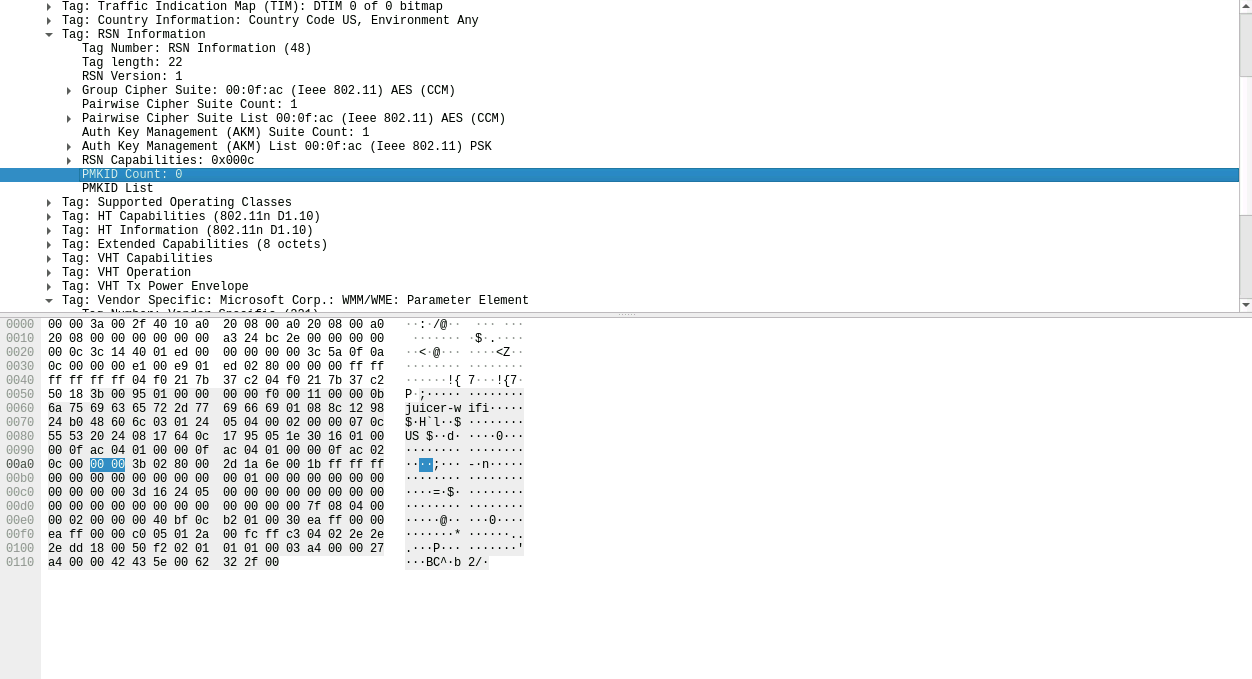Expand HT Information tag

click(x=49, y=230)
